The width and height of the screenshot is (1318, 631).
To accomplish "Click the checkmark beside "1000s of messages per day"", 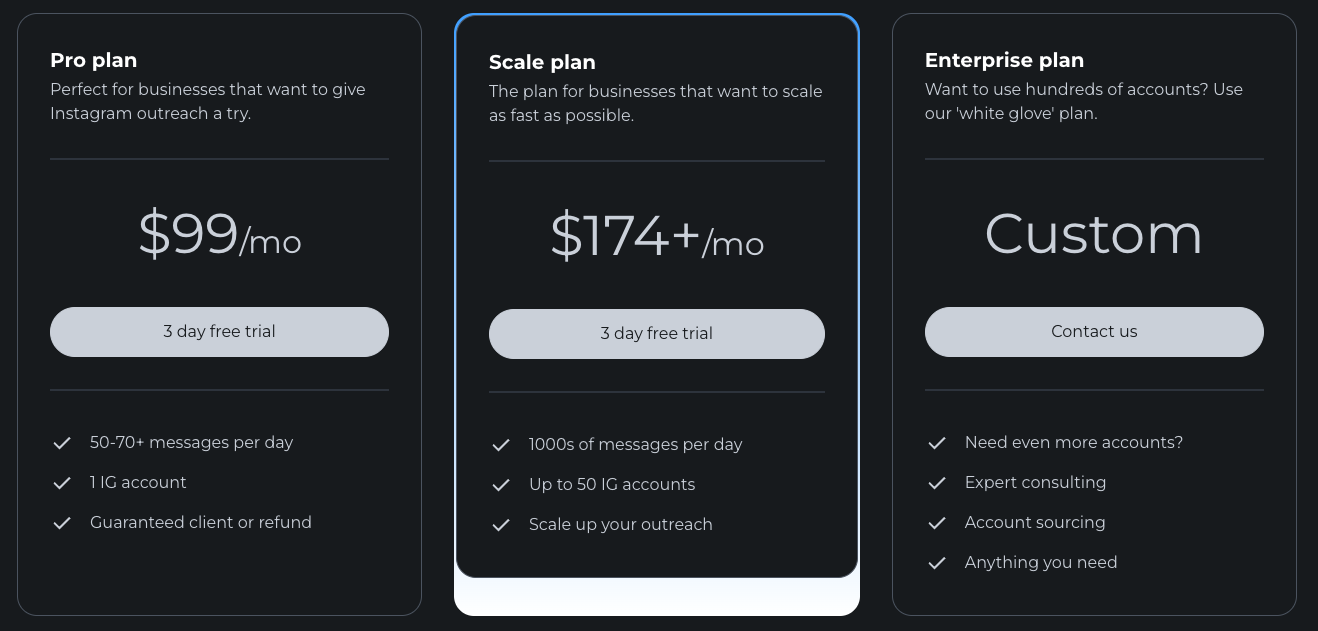I will coord(500,444).
